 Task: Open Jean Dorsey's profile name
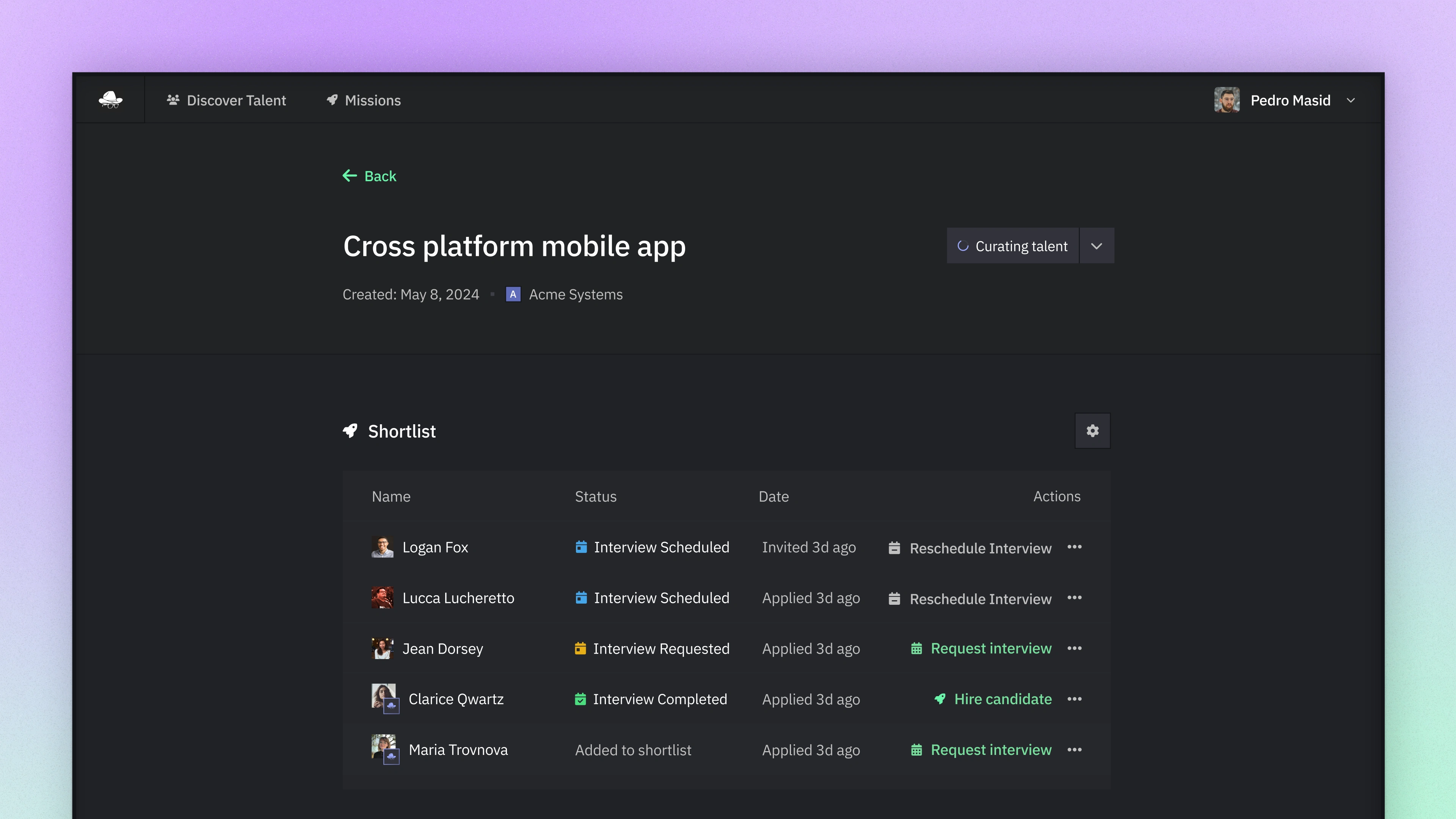(x=442, y=648)
